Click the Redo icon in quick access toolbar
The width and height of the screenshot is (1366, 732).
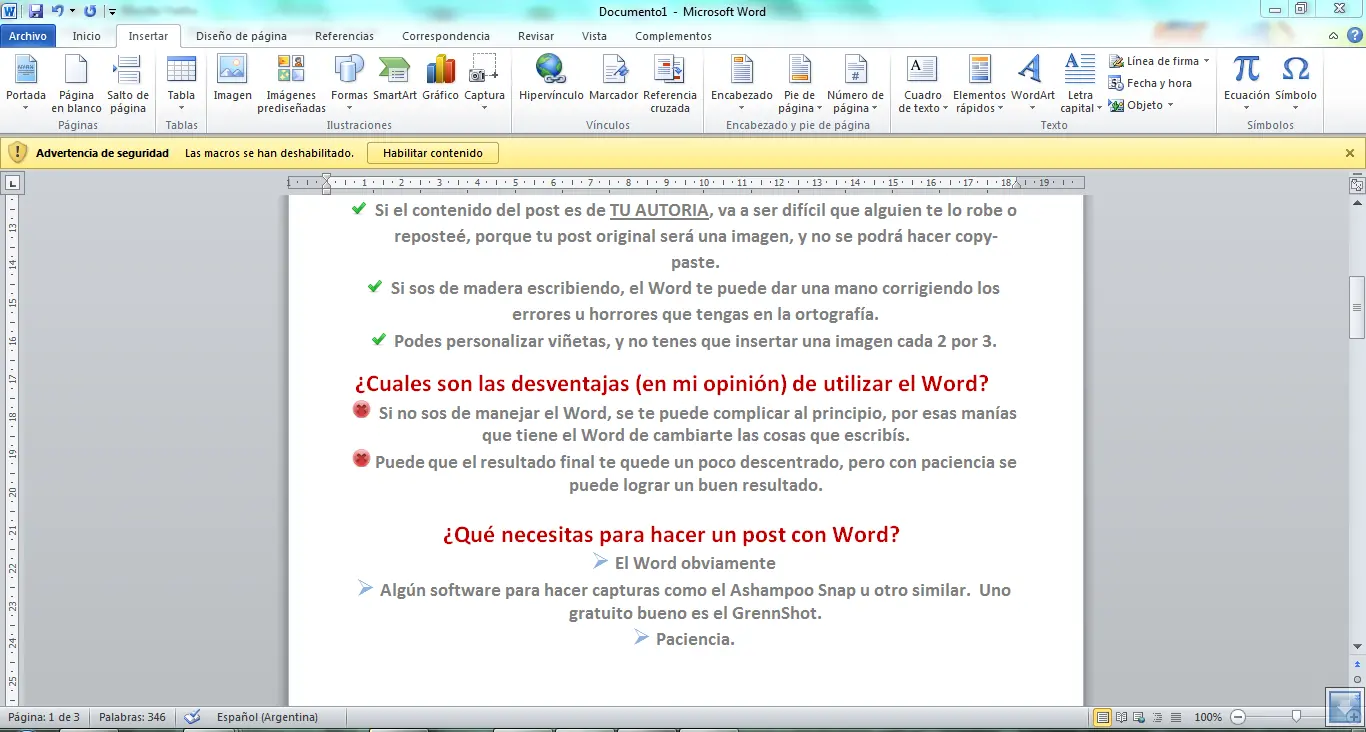tap(90, 11)
